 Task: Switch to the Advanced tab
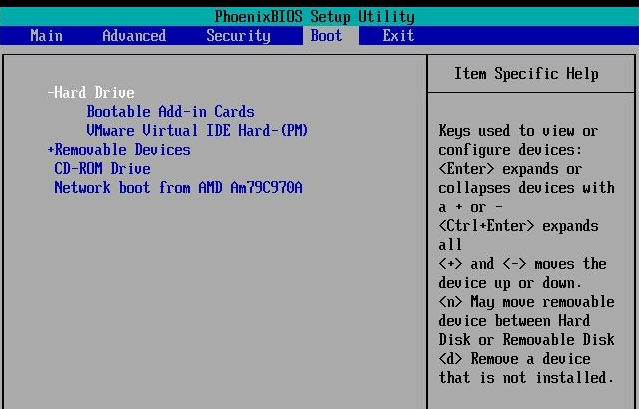coord(134,35)
